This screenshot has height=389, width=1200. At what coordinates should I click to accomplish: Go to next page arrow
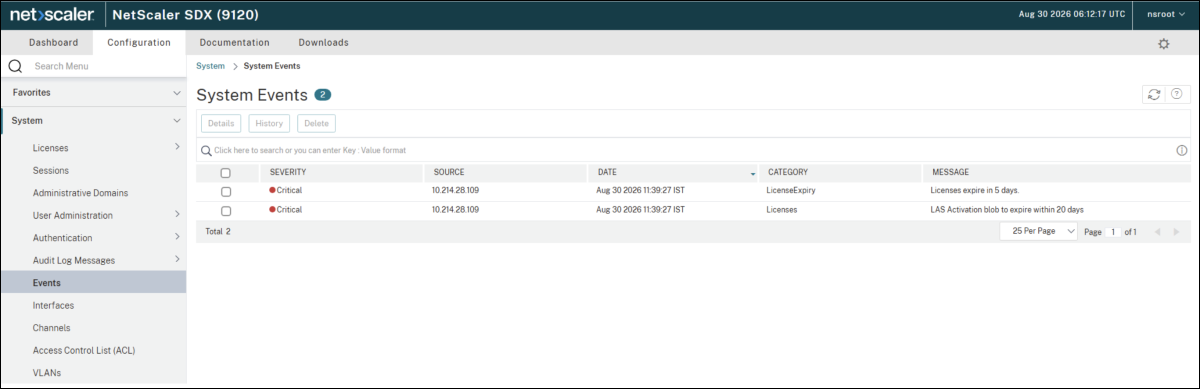1176,231
